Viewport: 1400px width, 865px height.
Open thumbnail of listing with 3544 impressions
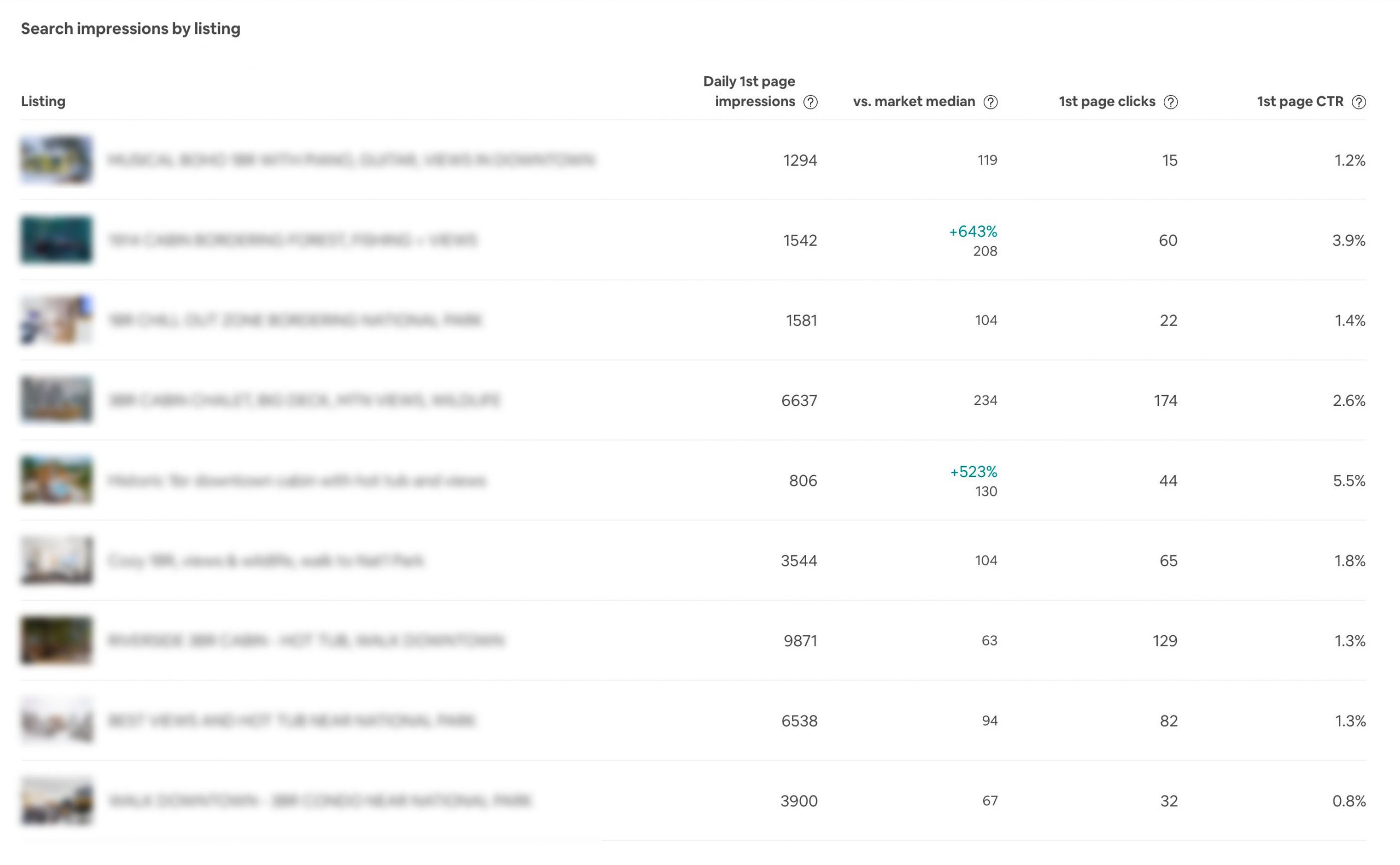click(x=56, y=560)
